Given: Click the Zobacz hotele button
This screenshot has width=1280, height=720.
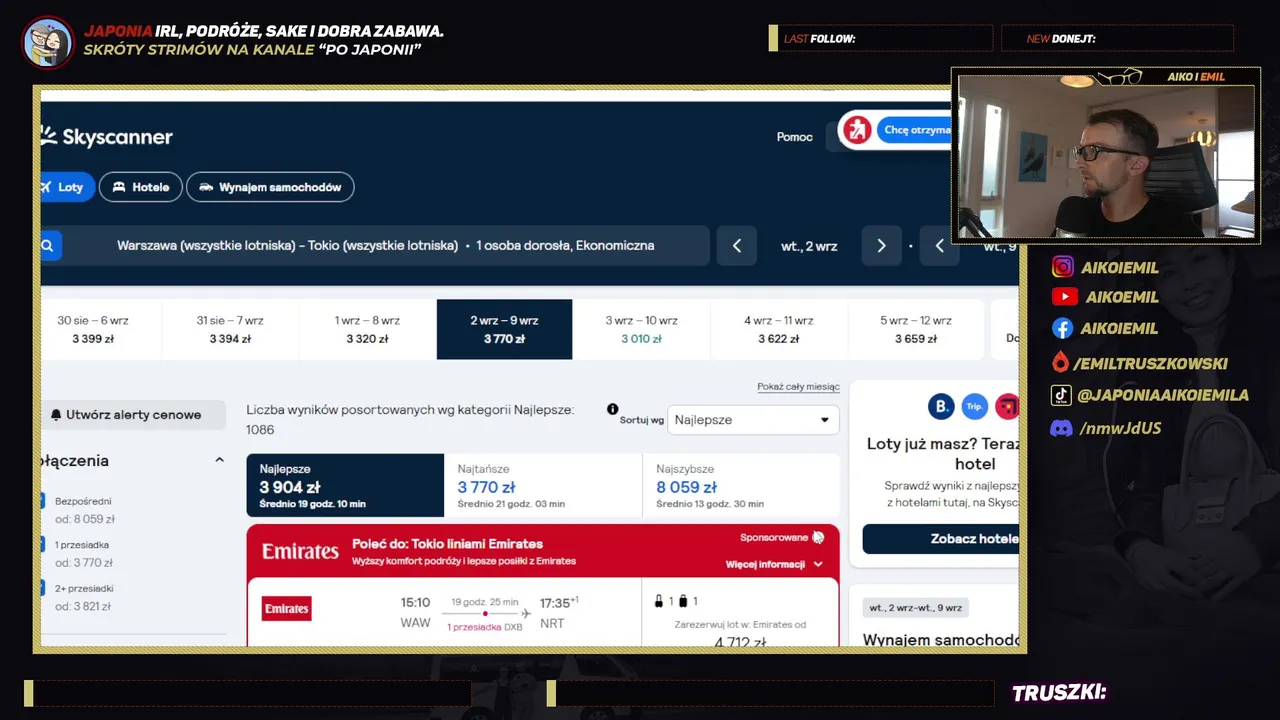Looking at the screenshot, I should click(941, 538).
